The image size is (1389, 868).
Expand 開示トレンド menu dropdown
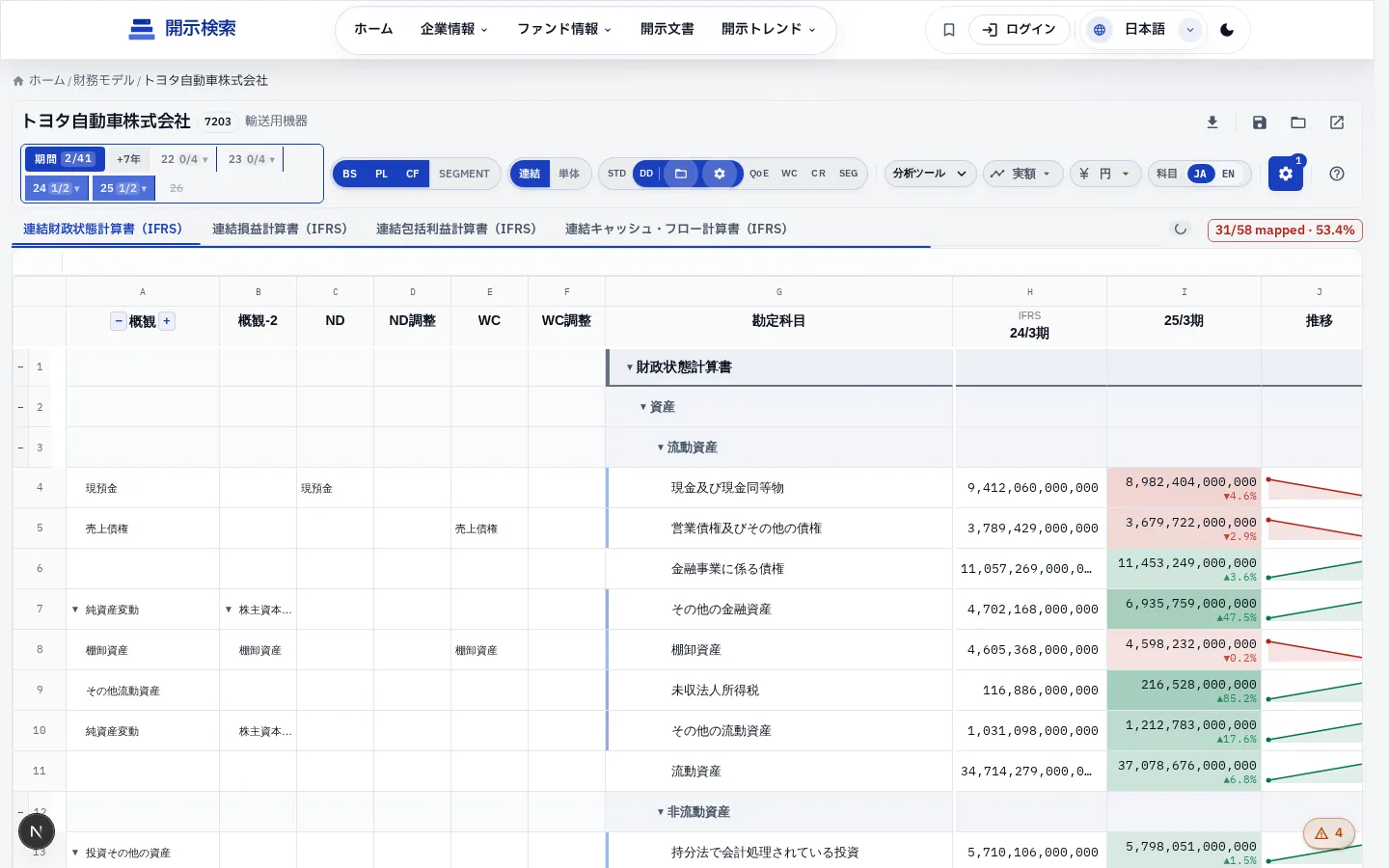coord(769,30)
